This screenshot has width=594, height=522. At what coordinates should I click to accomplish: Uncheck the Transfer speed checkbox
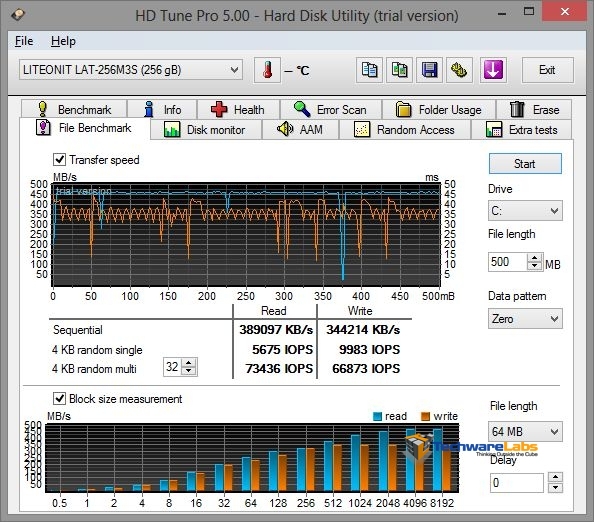click(x=59, y=159)
